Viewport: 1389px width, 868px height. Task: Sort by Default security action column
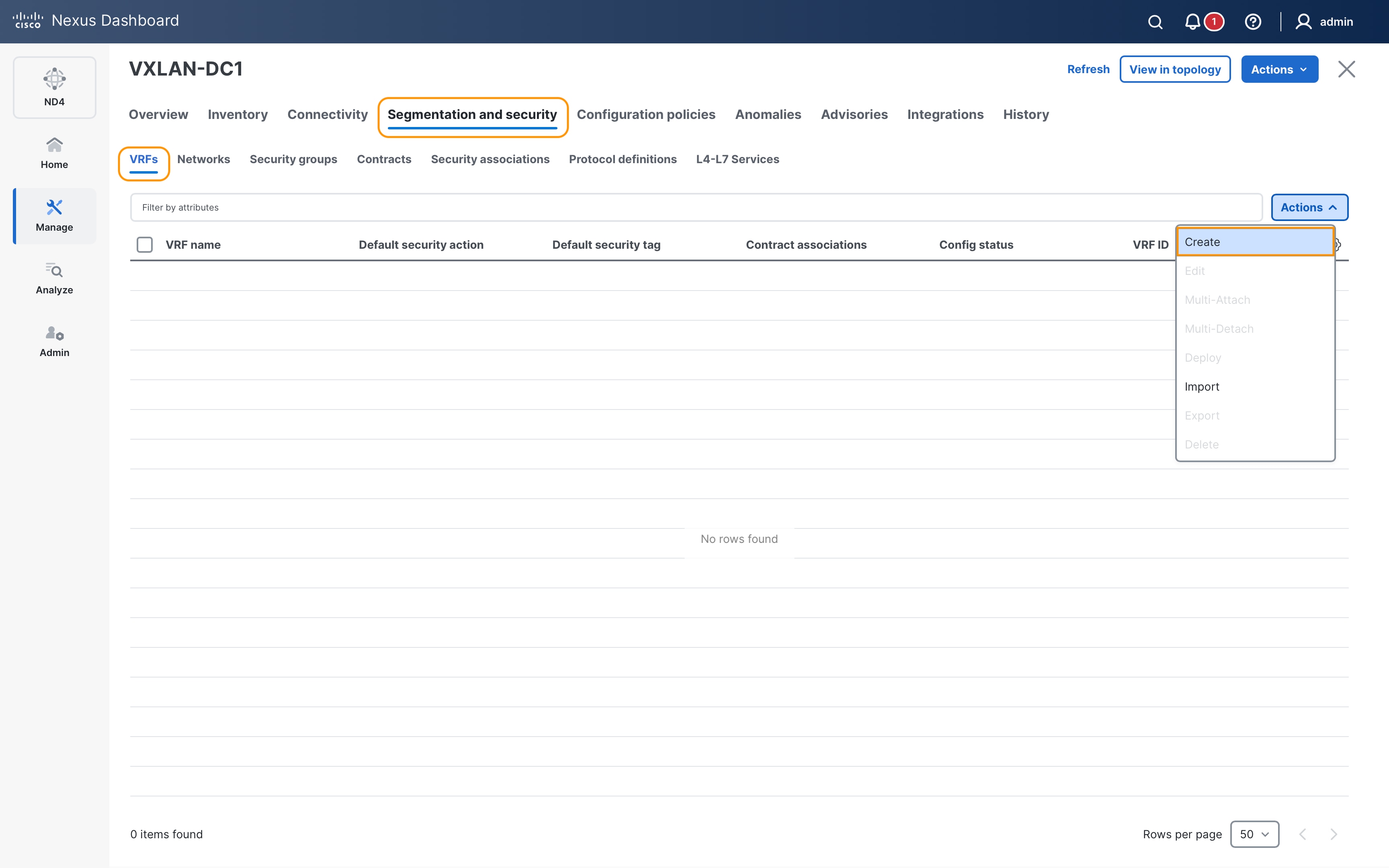click(x=421, y=245)
